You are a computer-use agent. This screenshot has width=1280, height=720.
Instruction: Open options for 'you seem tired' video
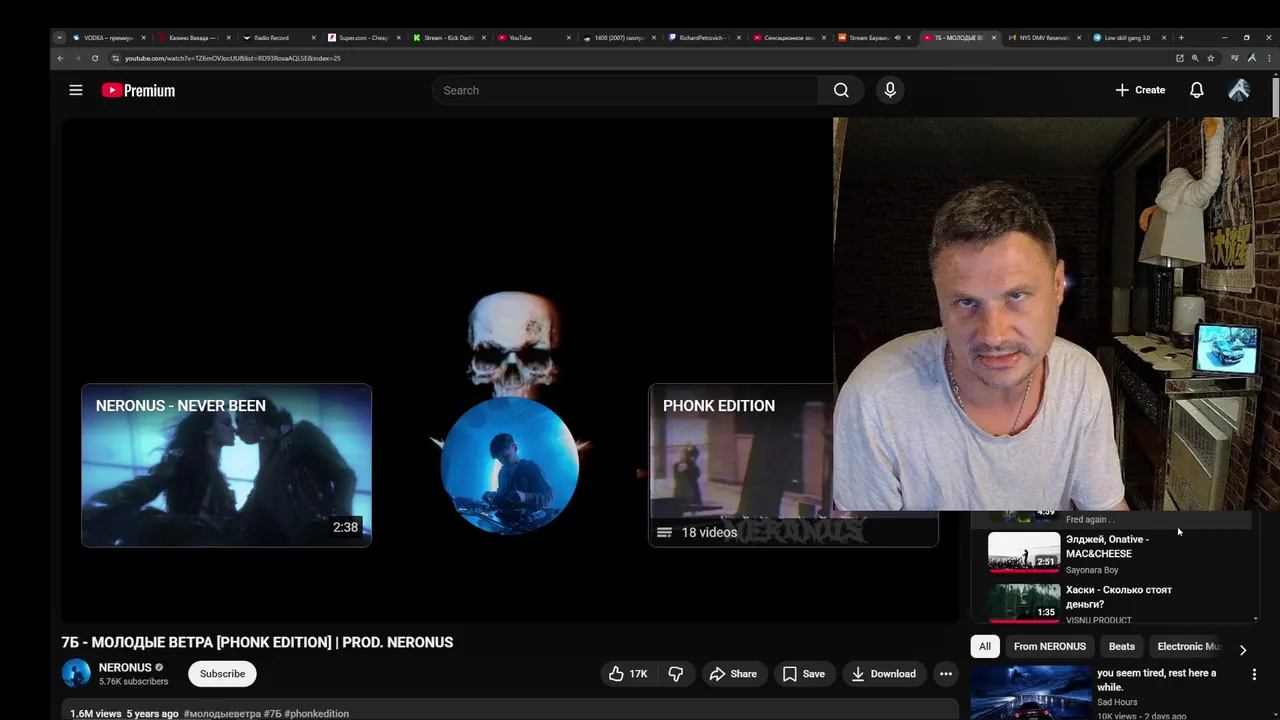tap(1254, 675)
